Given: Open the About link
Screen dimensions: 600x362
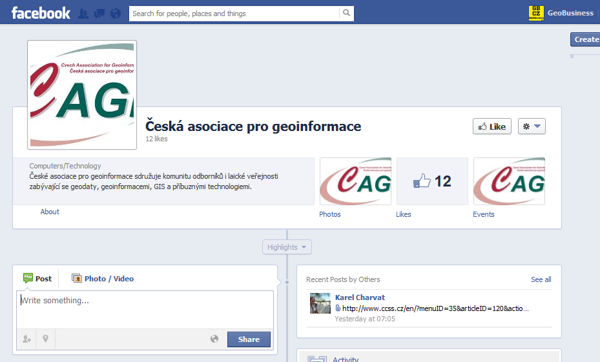Looking at the screenshot, I should (50, 212).
